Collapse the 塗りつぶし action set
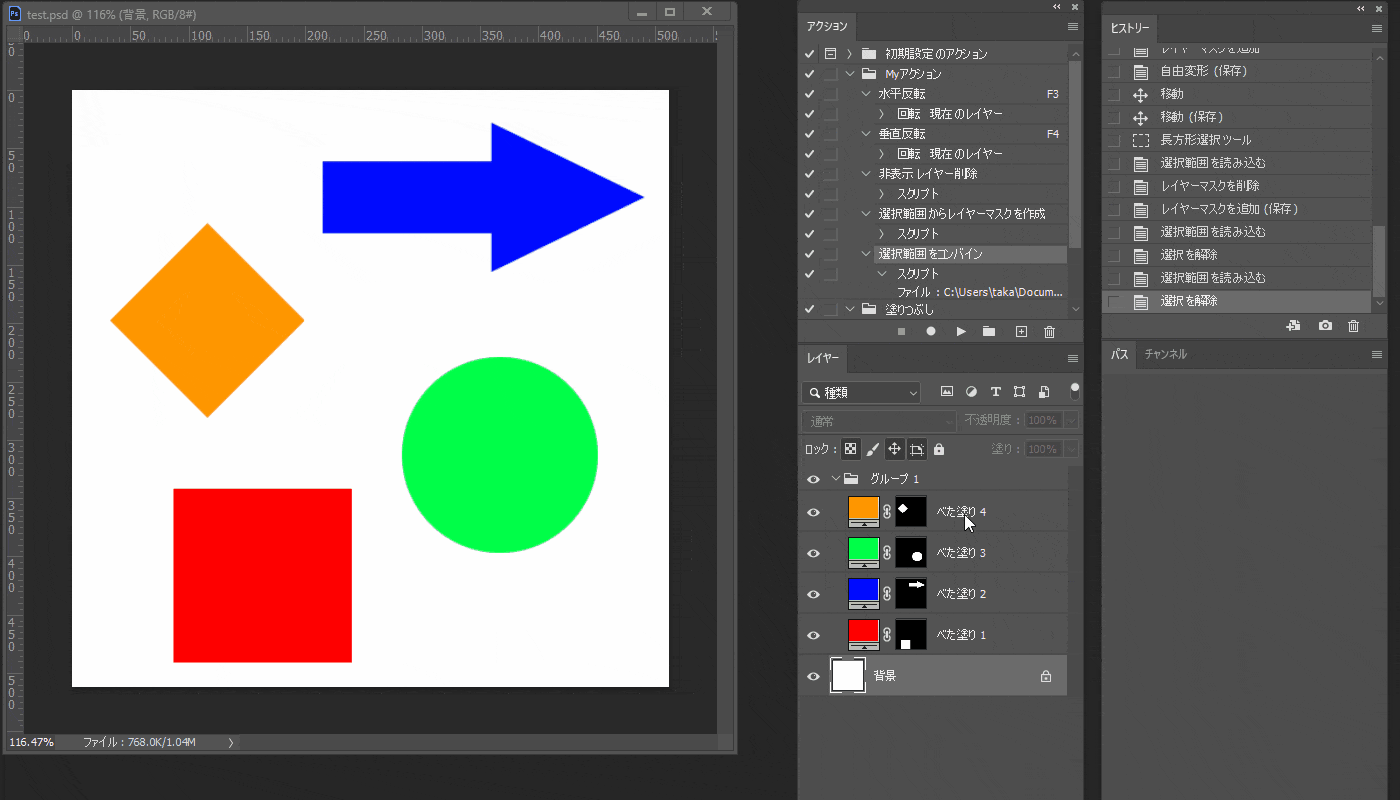 point(849,309)
